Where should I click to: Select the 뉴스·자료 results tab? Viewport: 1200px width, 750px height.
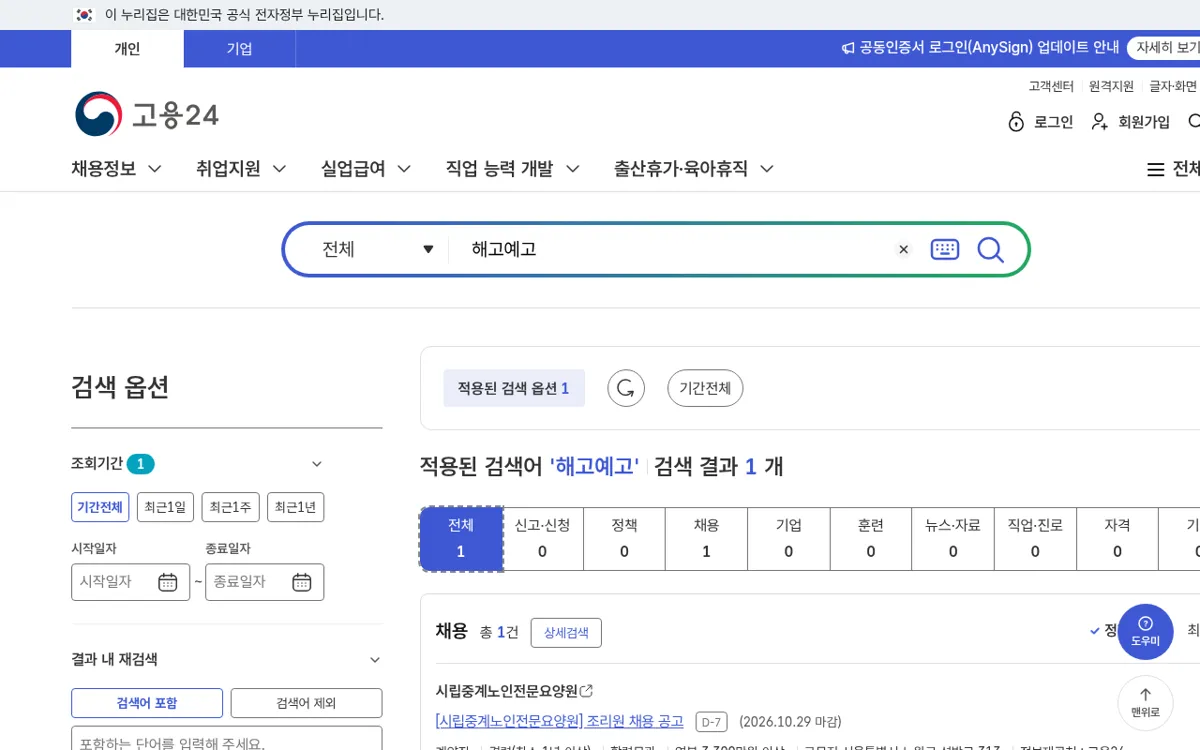[x=953, y=539]
